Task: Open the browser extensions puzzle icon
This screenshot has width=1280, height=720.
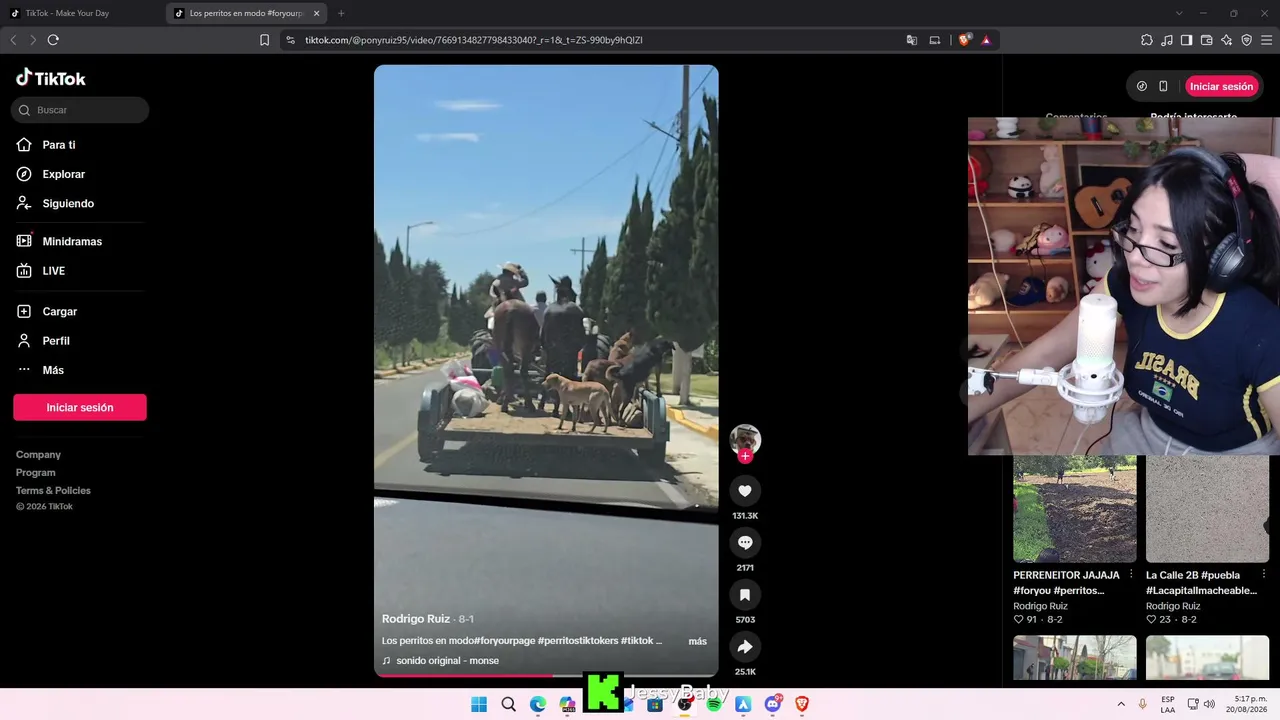Action: [1147, 40]
